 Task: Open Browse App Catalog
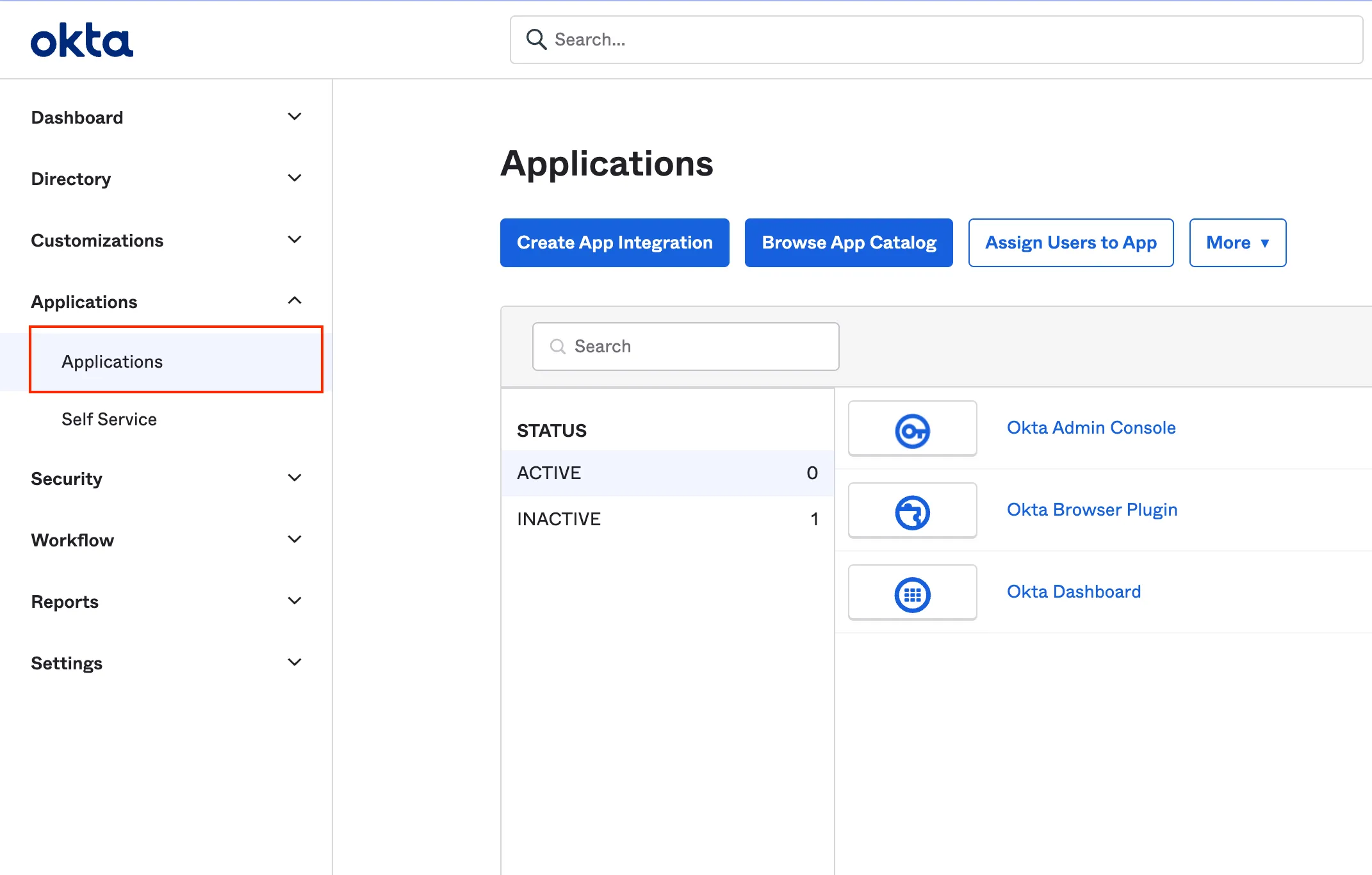(849, 242)
